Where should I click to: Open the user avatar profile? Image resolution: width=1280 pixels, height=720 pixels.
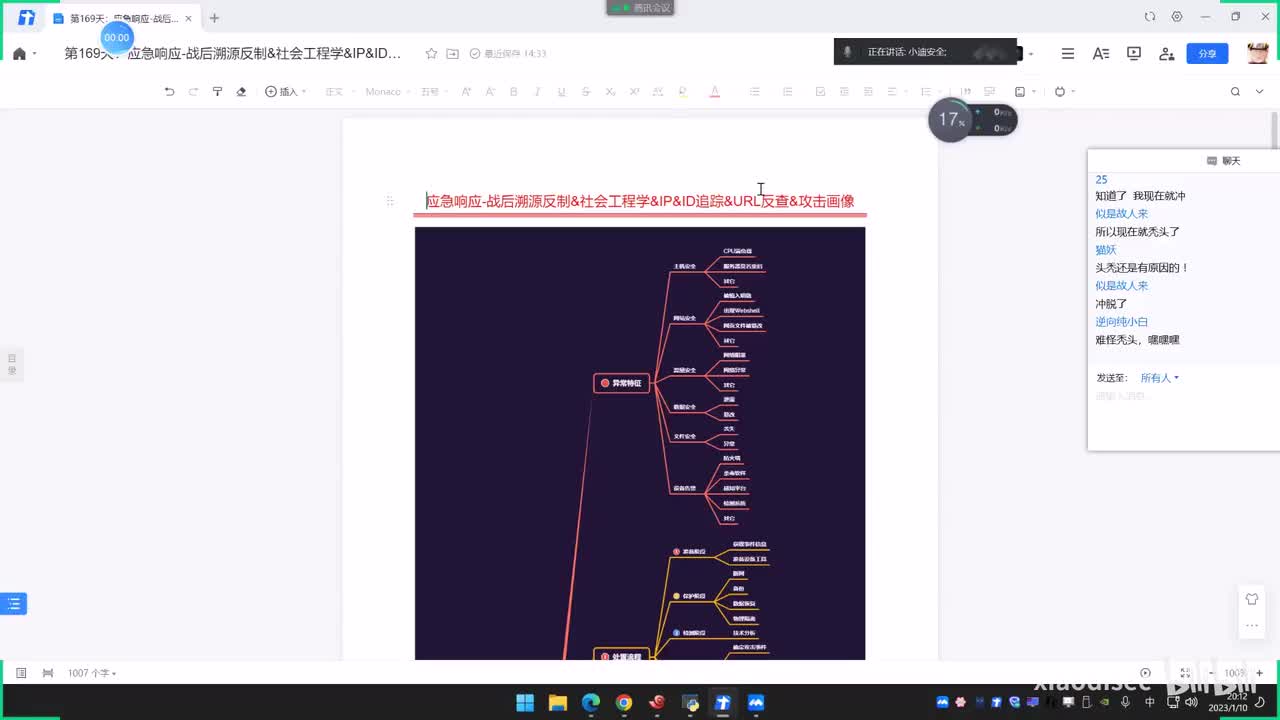tap(1258, 54)
